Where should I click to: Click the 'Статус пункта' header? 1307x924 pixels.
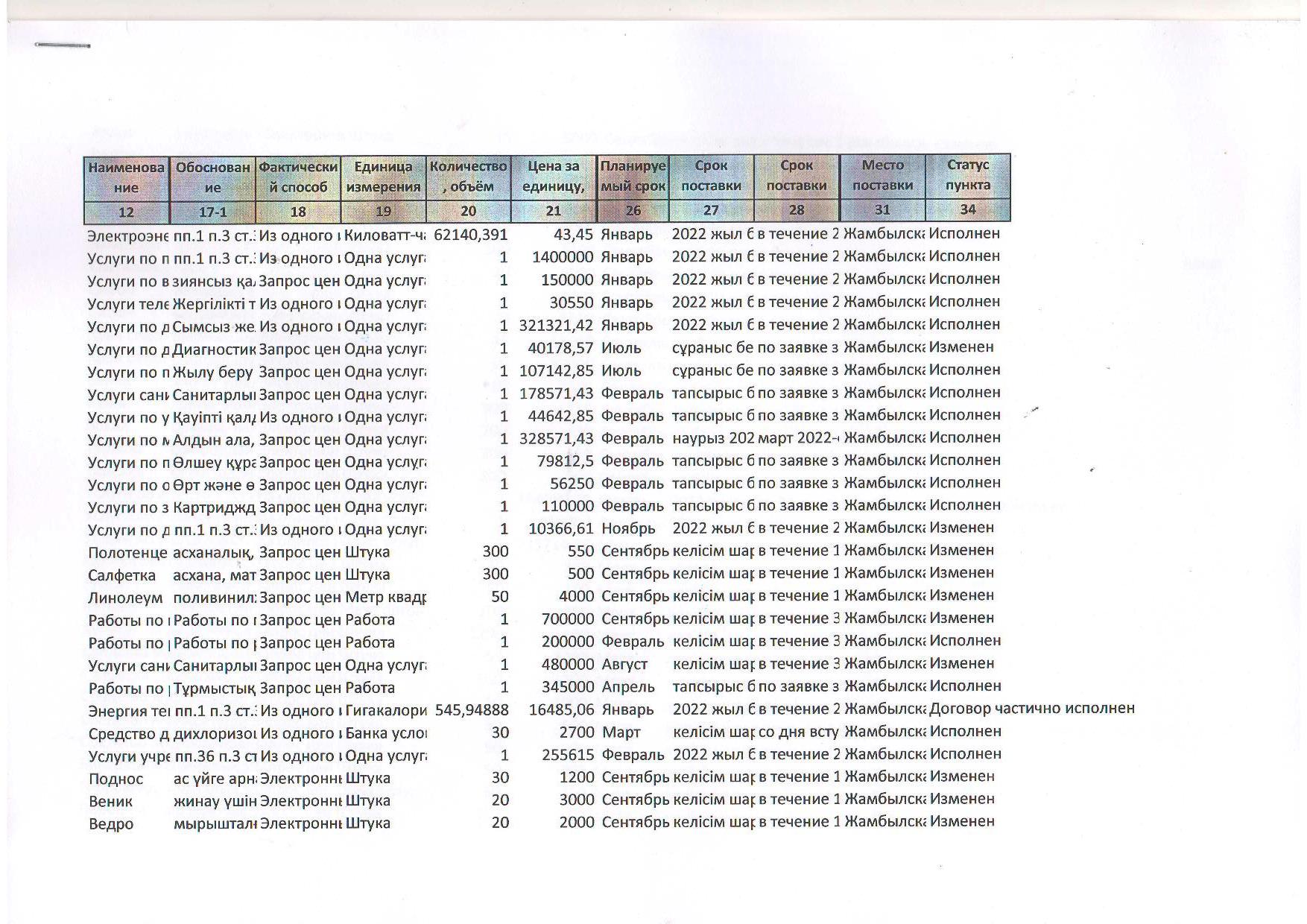[x=968, y=175]
